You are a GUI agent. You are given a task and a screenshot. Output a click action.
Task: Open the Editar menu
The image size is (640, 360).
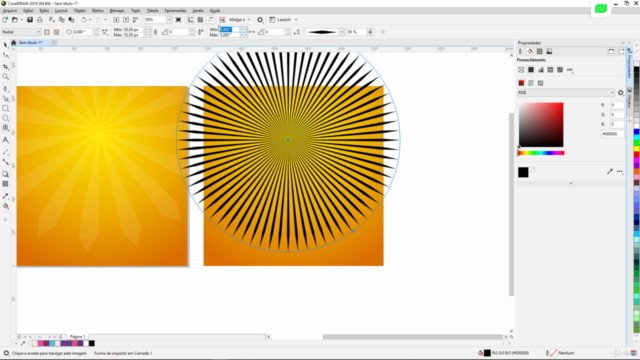(x=28, y=11)
